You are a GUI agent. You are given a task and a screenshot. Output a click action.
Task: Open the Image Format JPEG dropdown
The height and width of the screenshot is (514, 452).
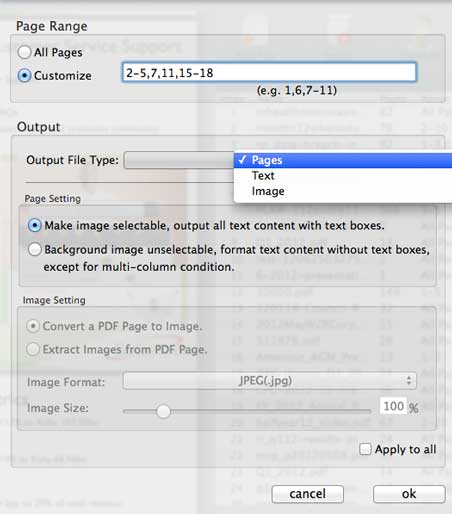(x=269, y=381)
